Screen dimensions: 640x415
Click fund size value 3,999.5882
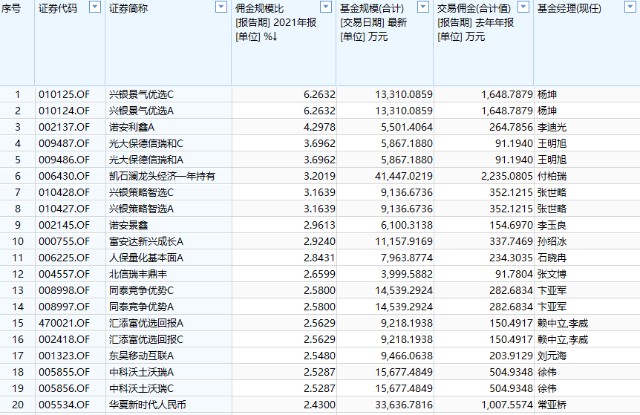click(x=407, y=274)
